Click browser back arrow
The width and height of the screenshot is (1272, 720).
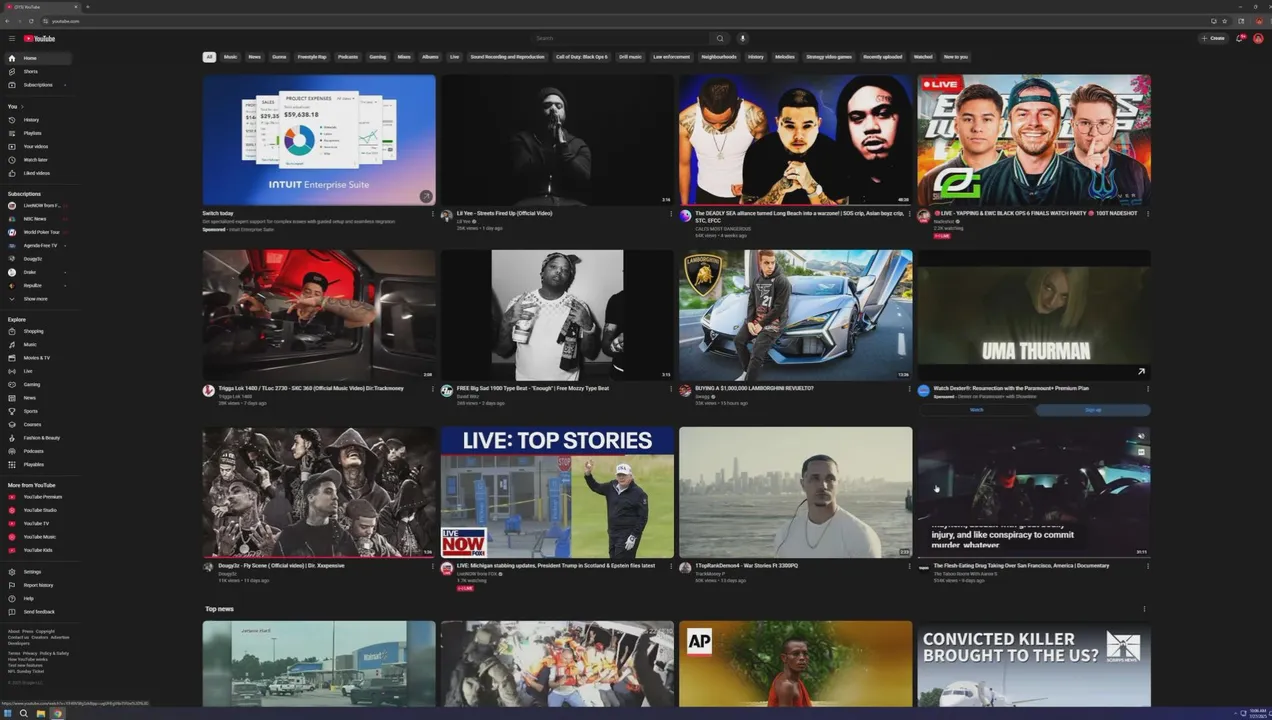[x=7, y=21]
